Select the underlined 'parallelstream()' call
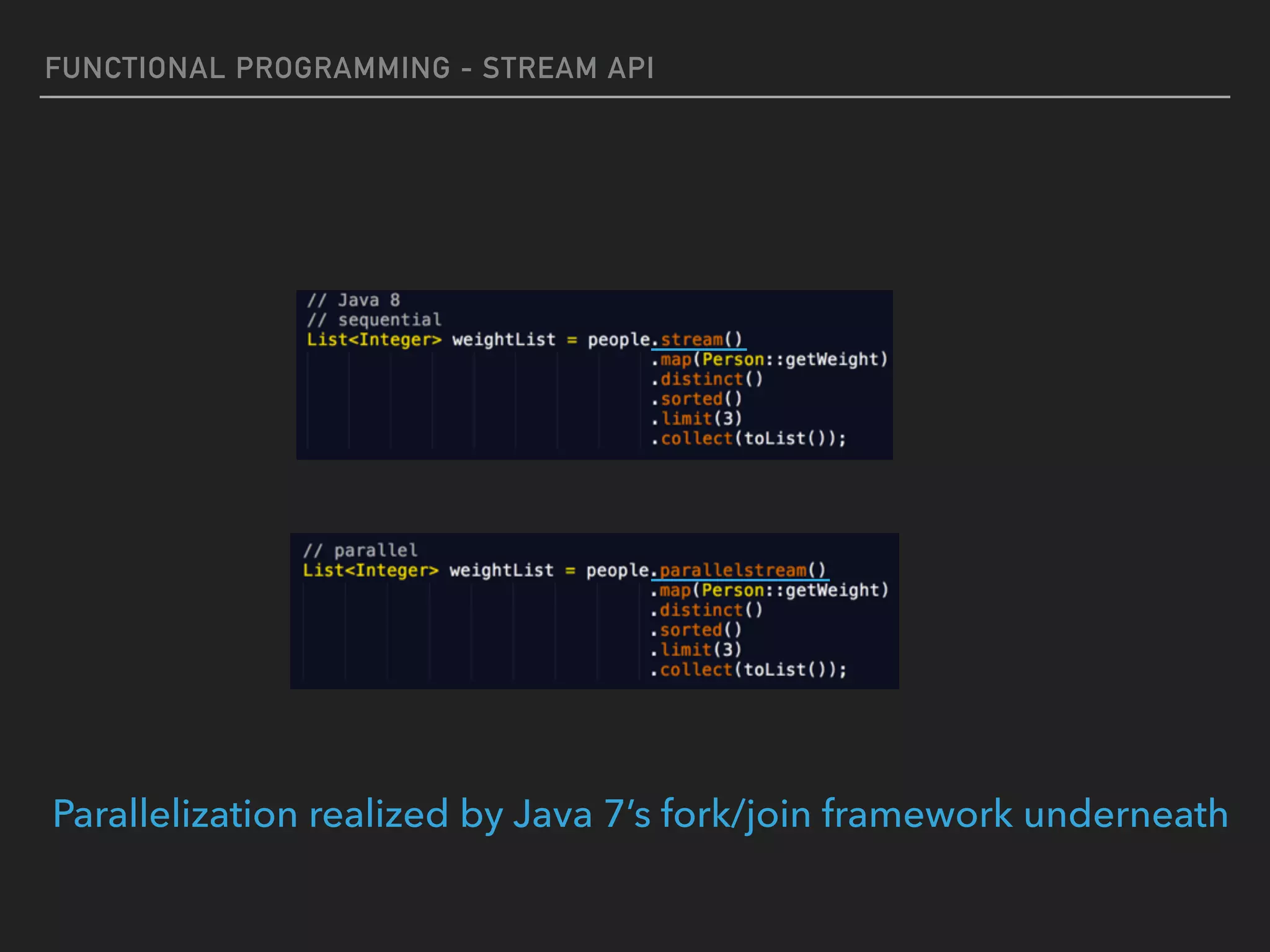Screen dimensions: 1270x952 tap(742, 570)
